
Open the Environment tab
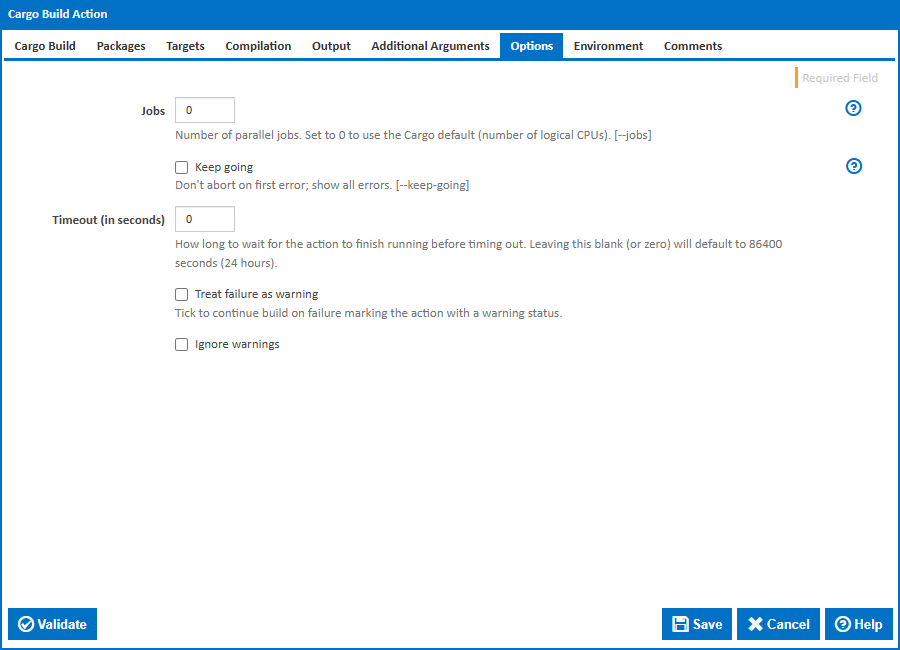click(x=608, y=45)
